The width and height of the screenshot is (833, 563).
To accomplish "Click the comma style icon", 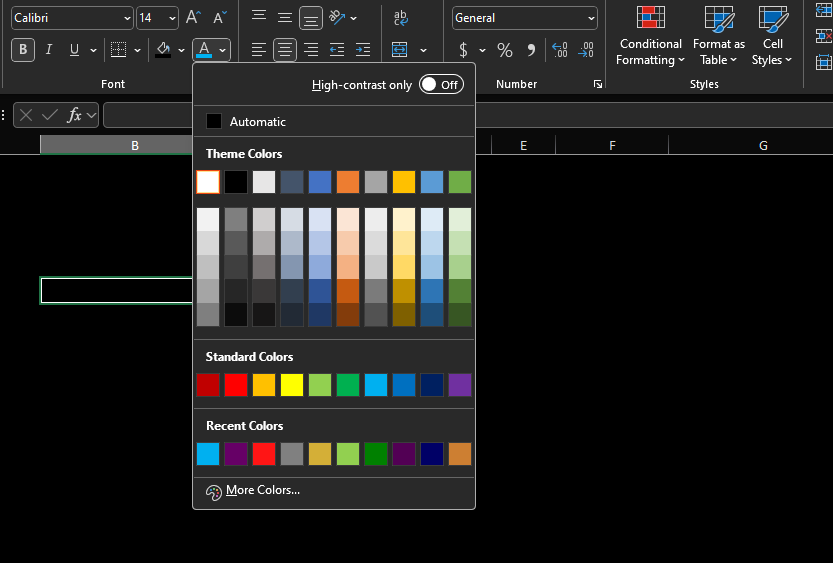I will pyautogui.click(x=531, y=50).
